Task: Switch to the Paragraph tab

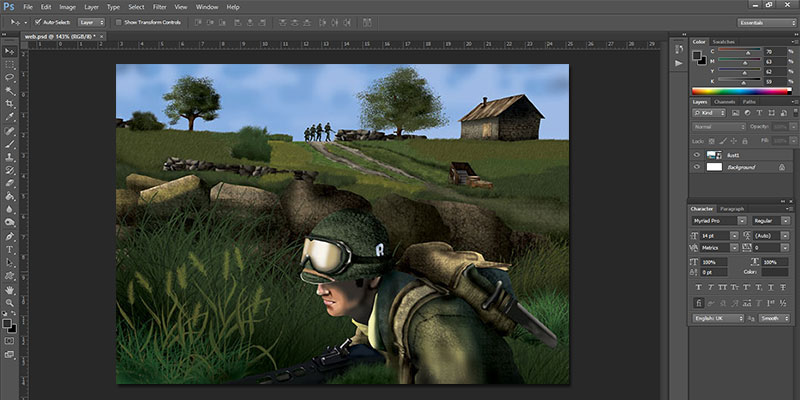Action: tap(733, 209)
